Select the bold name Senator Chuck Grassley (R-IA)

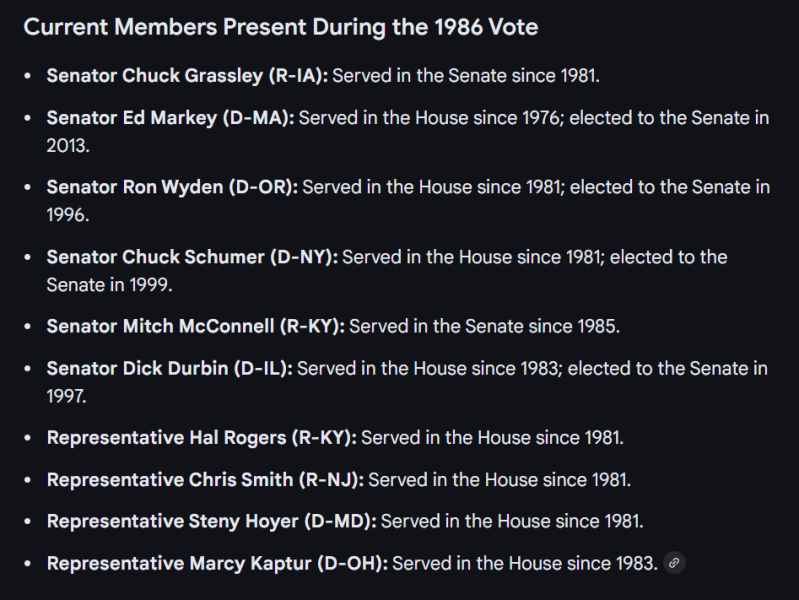click(189, 75)
